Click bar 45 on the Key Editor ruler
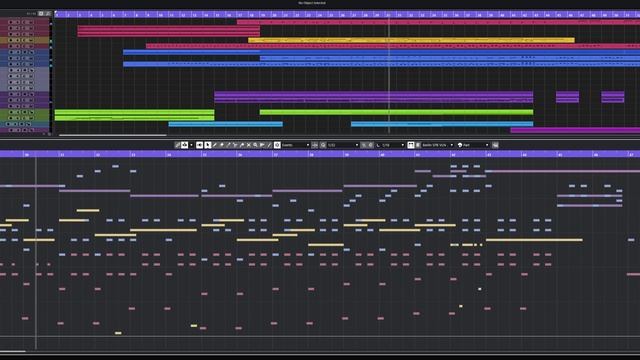 [560, 155]
